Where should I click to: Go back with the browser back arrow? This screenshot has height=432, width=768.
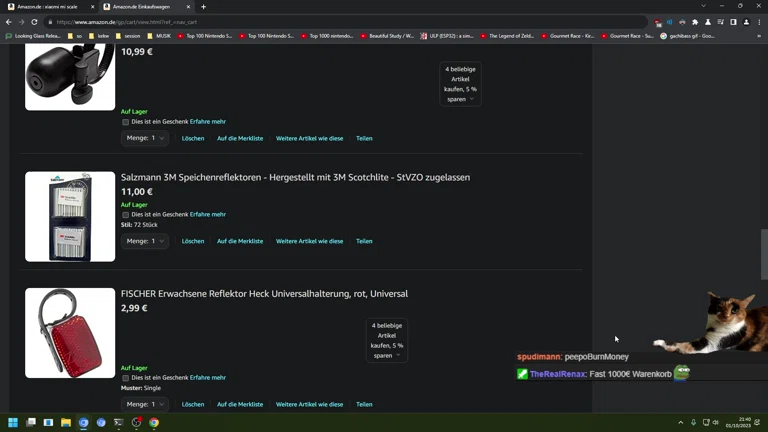pos(9,22)
